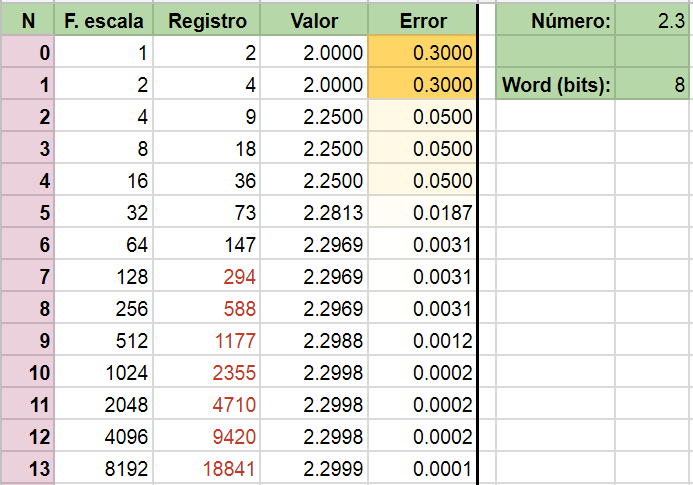
Task: Select the Word (bits): label cell
Action: tap(556, 84)
